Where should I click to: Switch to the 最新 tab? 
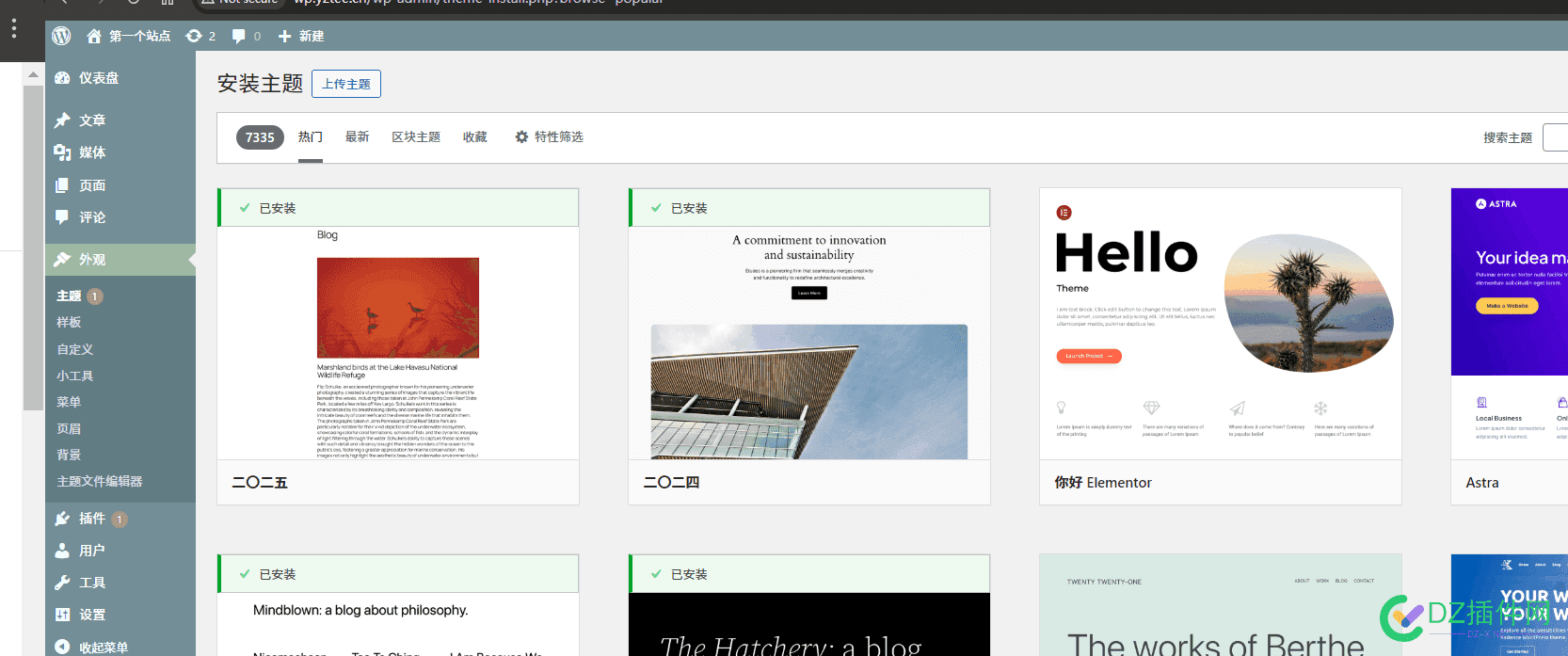pos(358,137)
